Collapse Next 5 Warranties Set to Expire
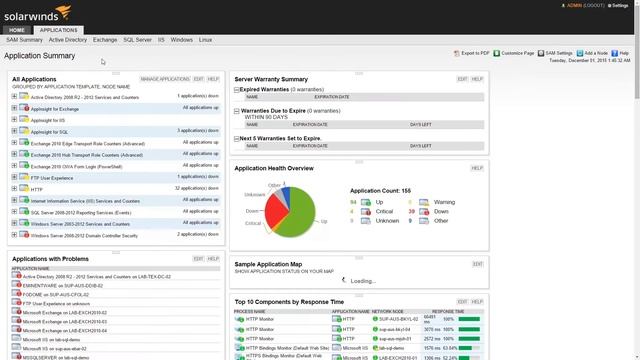The height and width of the screenshot is (360, 640). [237, 139]
